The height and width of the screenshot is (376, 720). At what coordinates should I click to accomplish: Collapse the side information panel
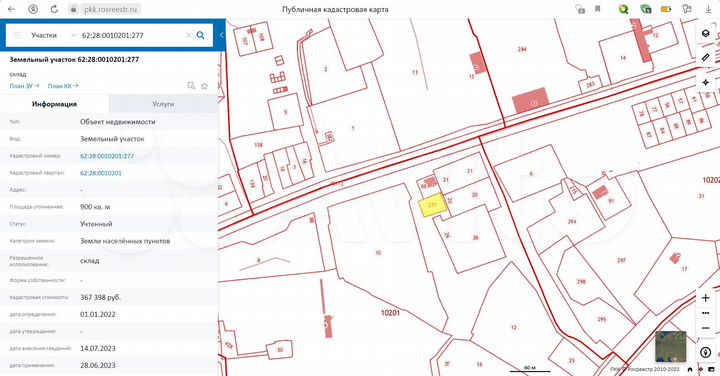221,35
